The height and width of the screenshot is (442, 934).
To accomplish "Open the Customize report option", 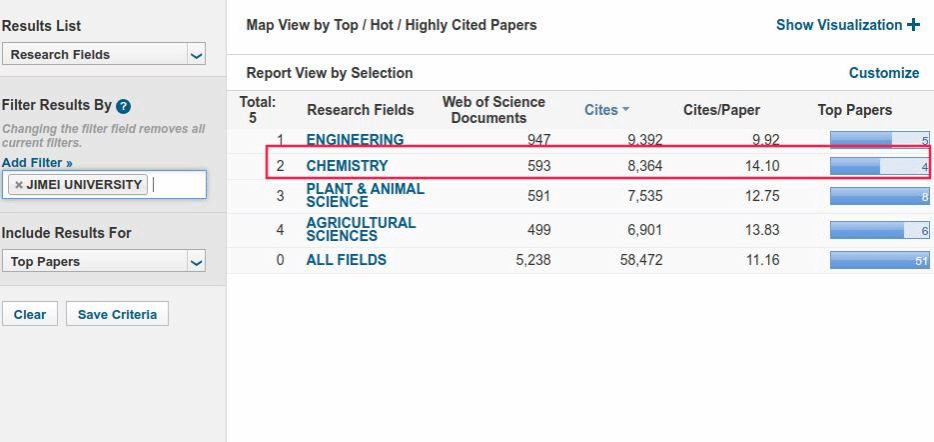I will coord(883,73).
